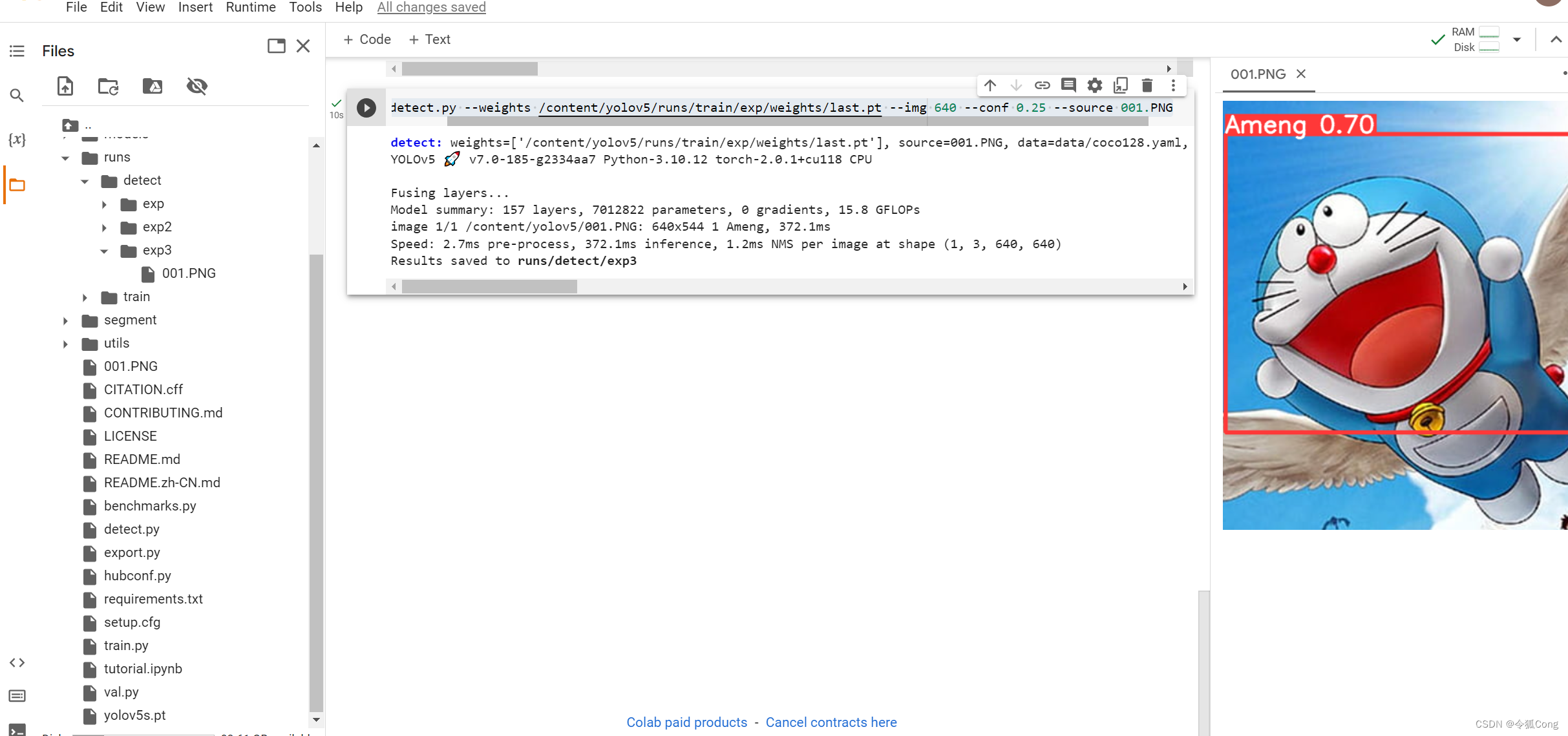Close the Files panel
Image resolution: width=1568 pixels, height=736 pixels.
(303, 46)
